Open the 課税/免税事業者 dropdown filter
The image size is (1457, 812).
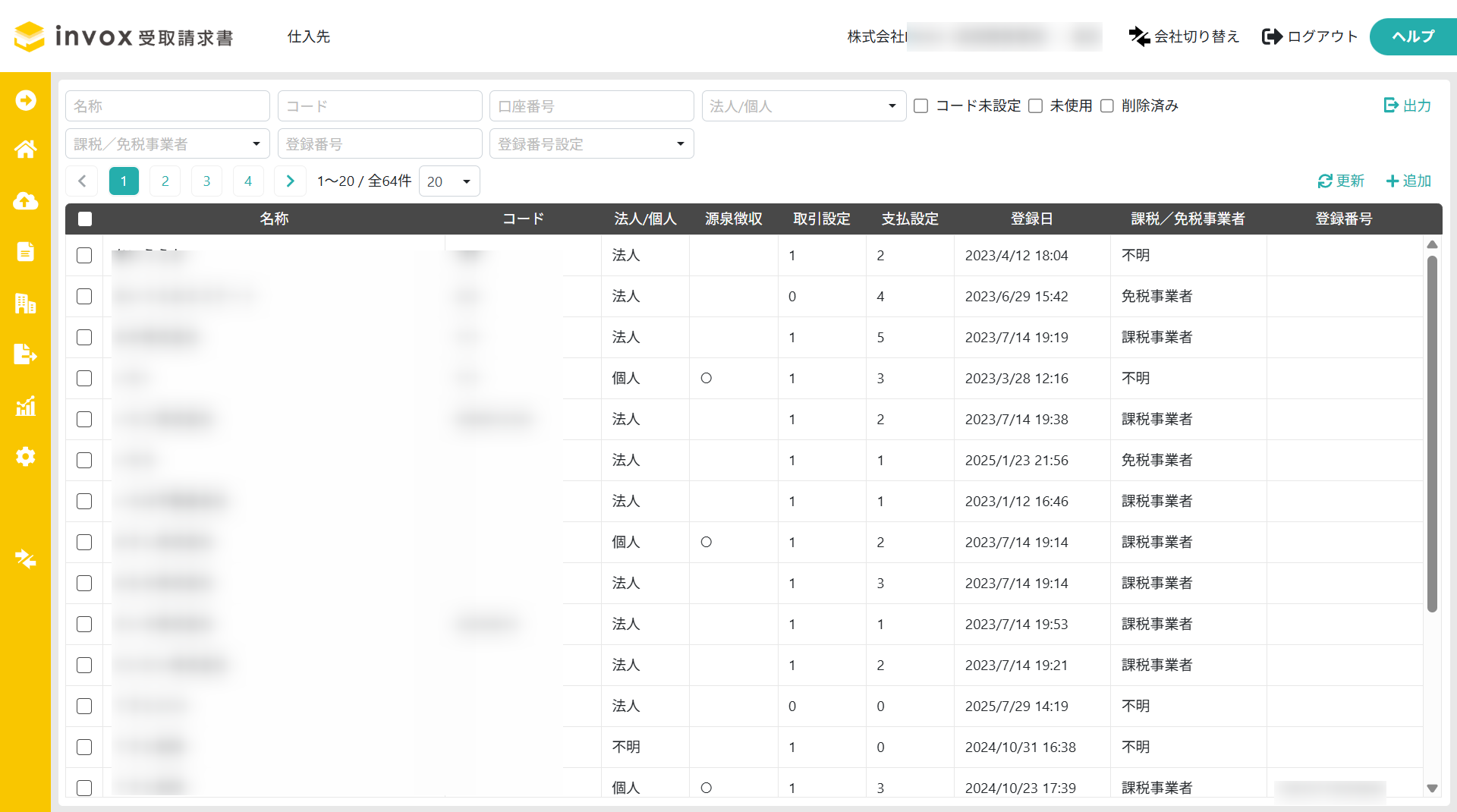tap(167, 144)
